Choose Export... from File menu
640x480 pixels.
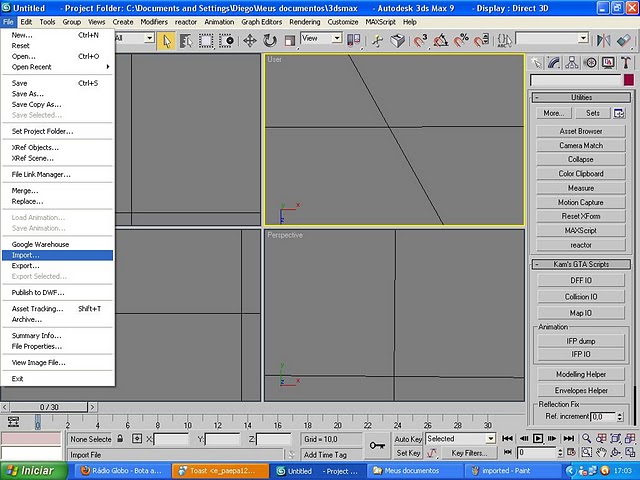point(57,266)
